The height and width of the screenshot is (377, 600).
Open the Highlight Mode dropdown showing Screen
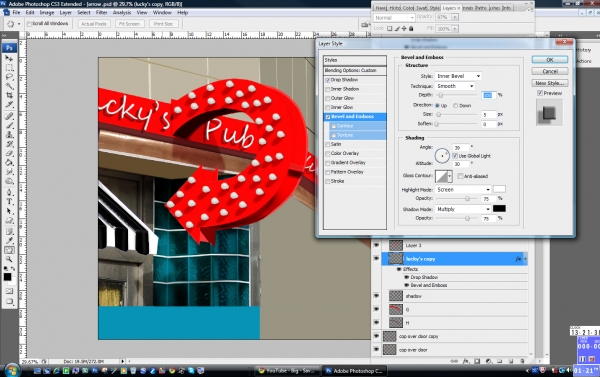(463, 189)
